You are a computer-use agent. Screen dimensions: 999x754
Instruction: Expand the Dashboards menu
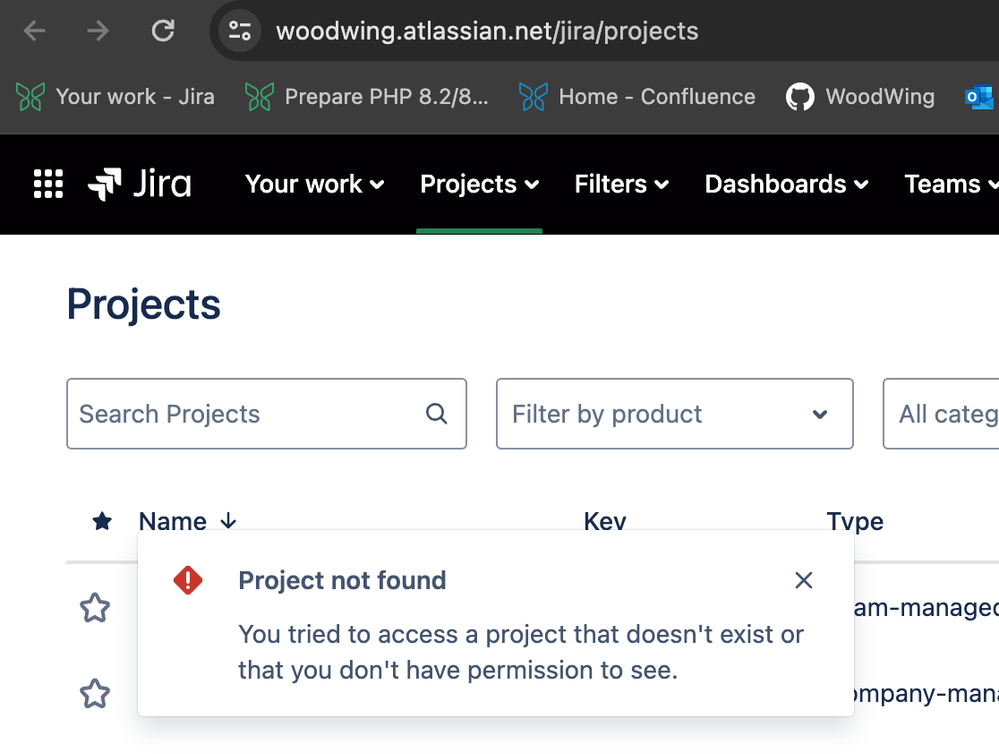(787, 184)
